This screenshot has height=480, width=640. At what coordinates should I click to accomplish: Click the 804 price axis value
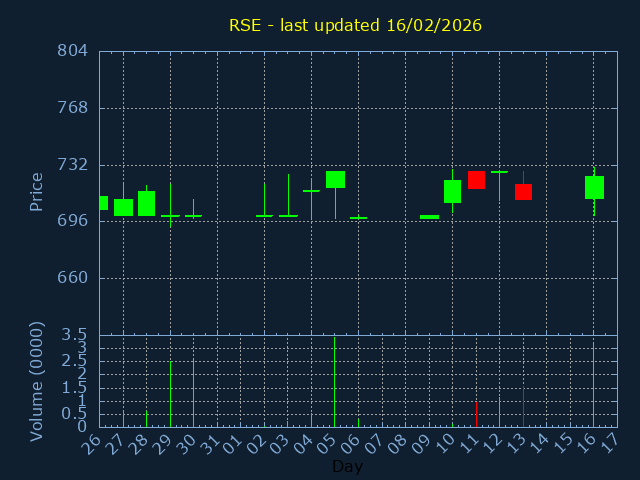point(72,51)
